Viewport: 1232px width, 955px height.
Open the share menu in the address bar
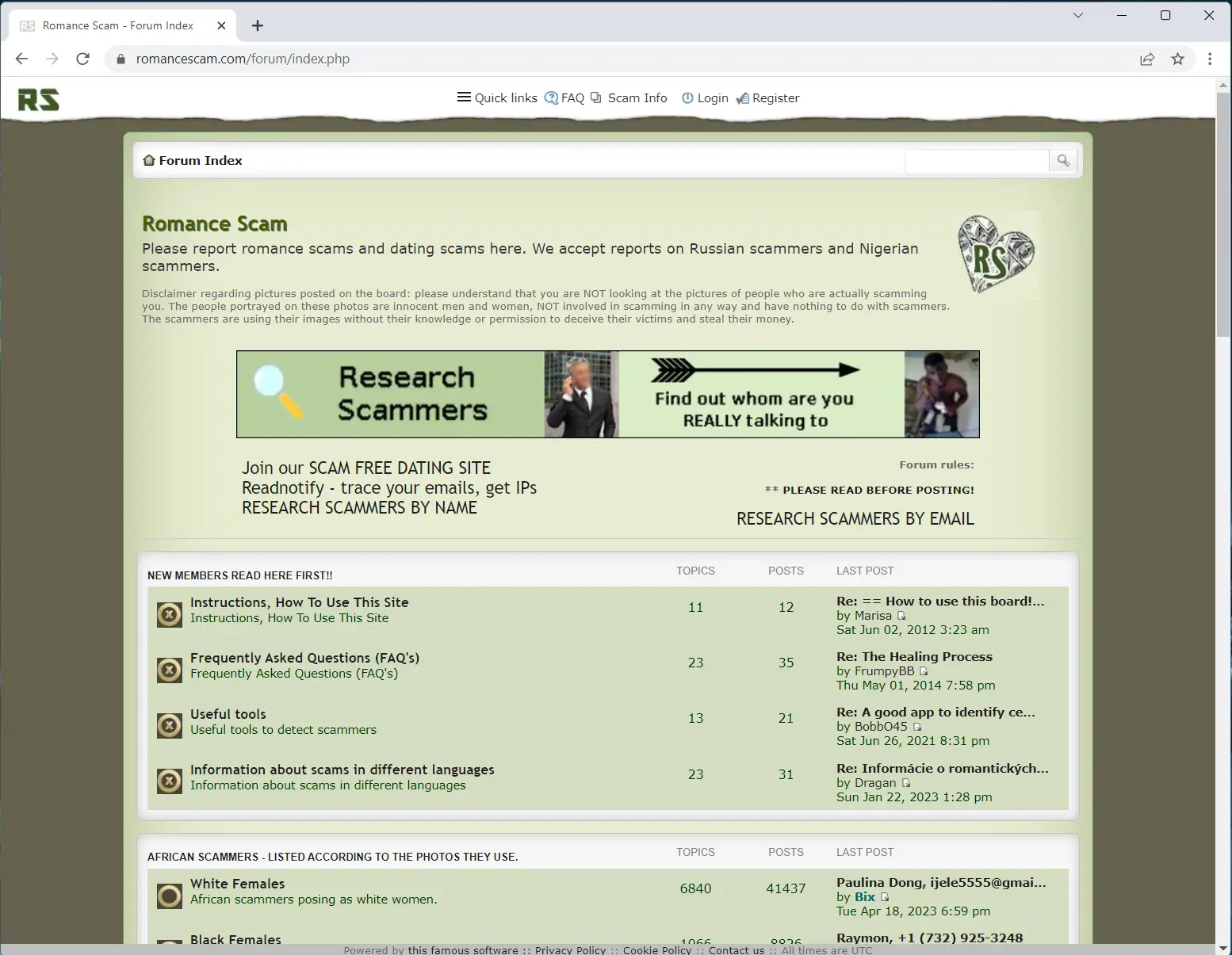tap(1147, 59)
